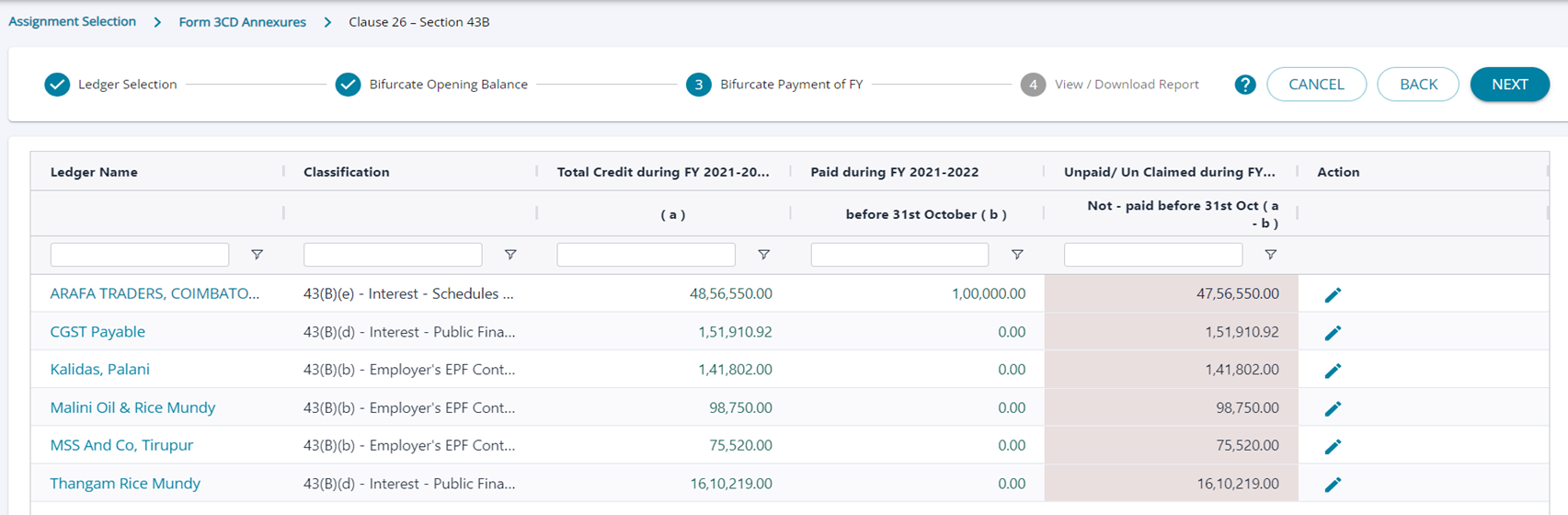Click edit pencil for Malini Oil & Rice Mundy

(x=1333, y=408)
